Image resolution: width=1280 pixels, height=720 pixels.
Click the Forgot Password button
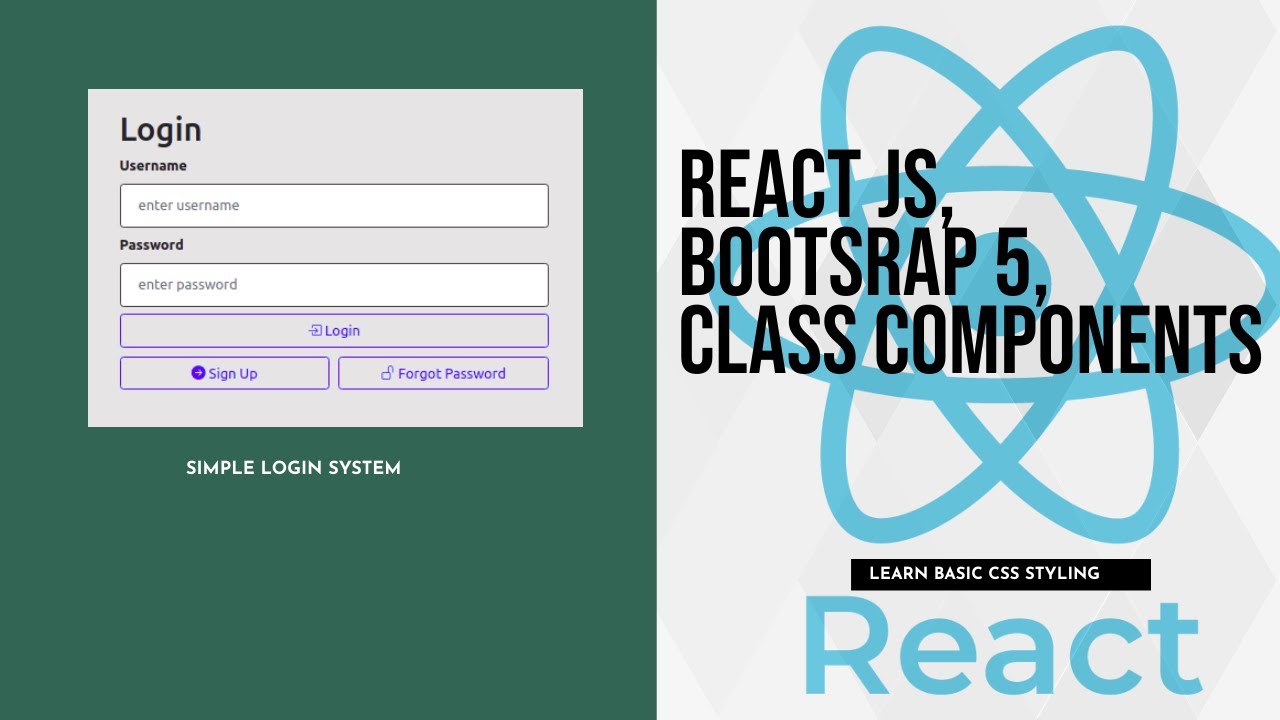click(443, 373)
